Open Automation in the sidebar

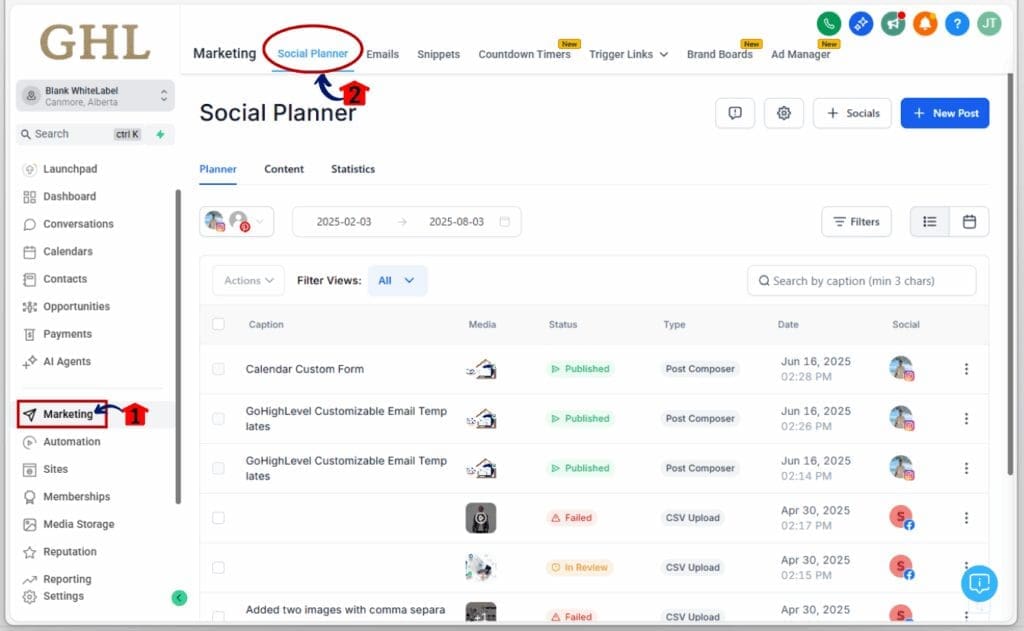[61, 442]
